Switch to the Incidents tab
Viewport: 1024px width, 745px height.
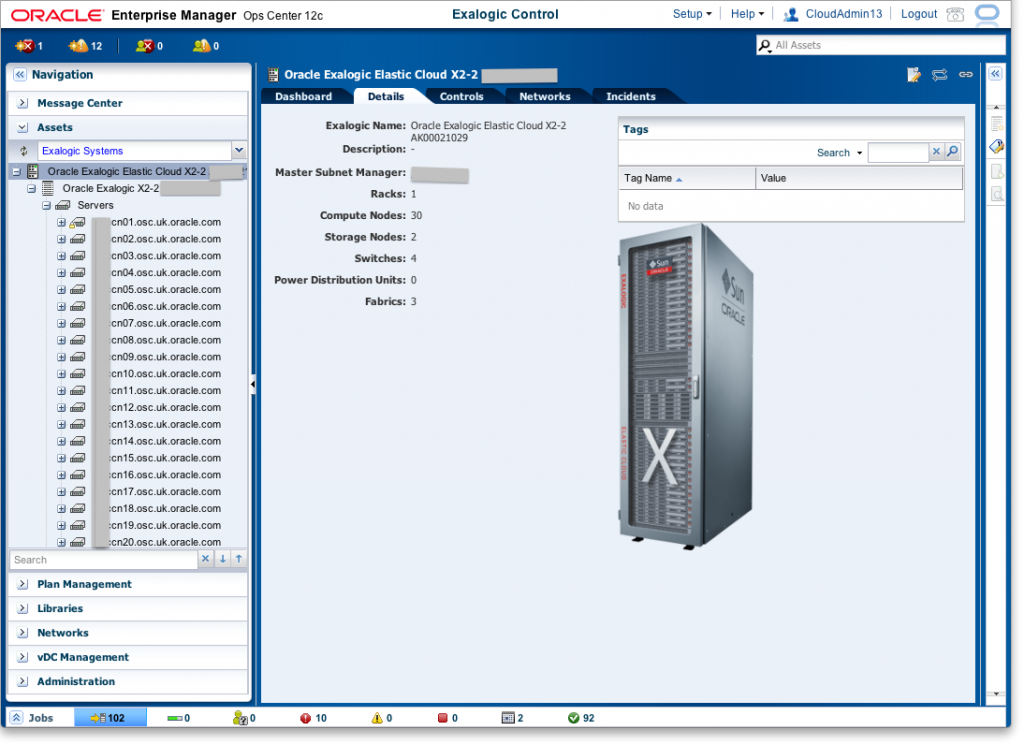tap(631, 97)
